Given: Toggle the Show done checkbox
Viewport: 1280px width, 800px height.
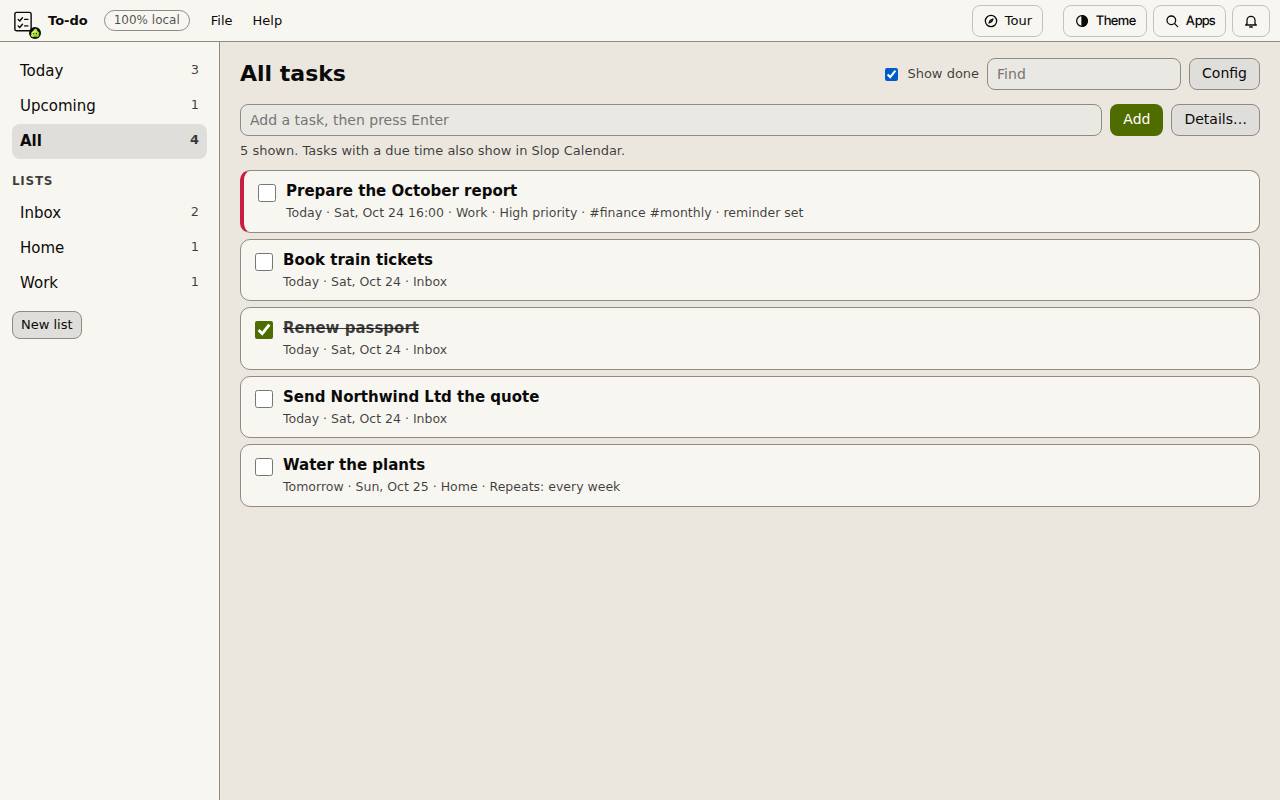Looking at the screenshot, I should (x=891, y=74).
